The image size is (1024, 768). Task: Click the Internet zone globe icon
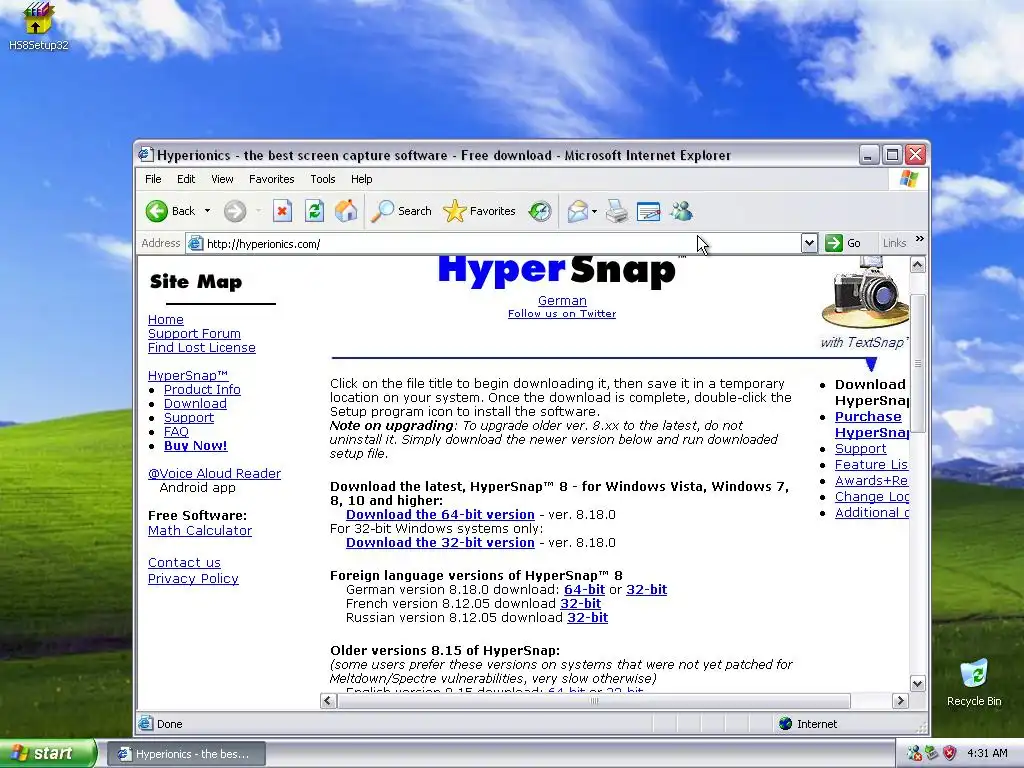(x=786, y=724)
